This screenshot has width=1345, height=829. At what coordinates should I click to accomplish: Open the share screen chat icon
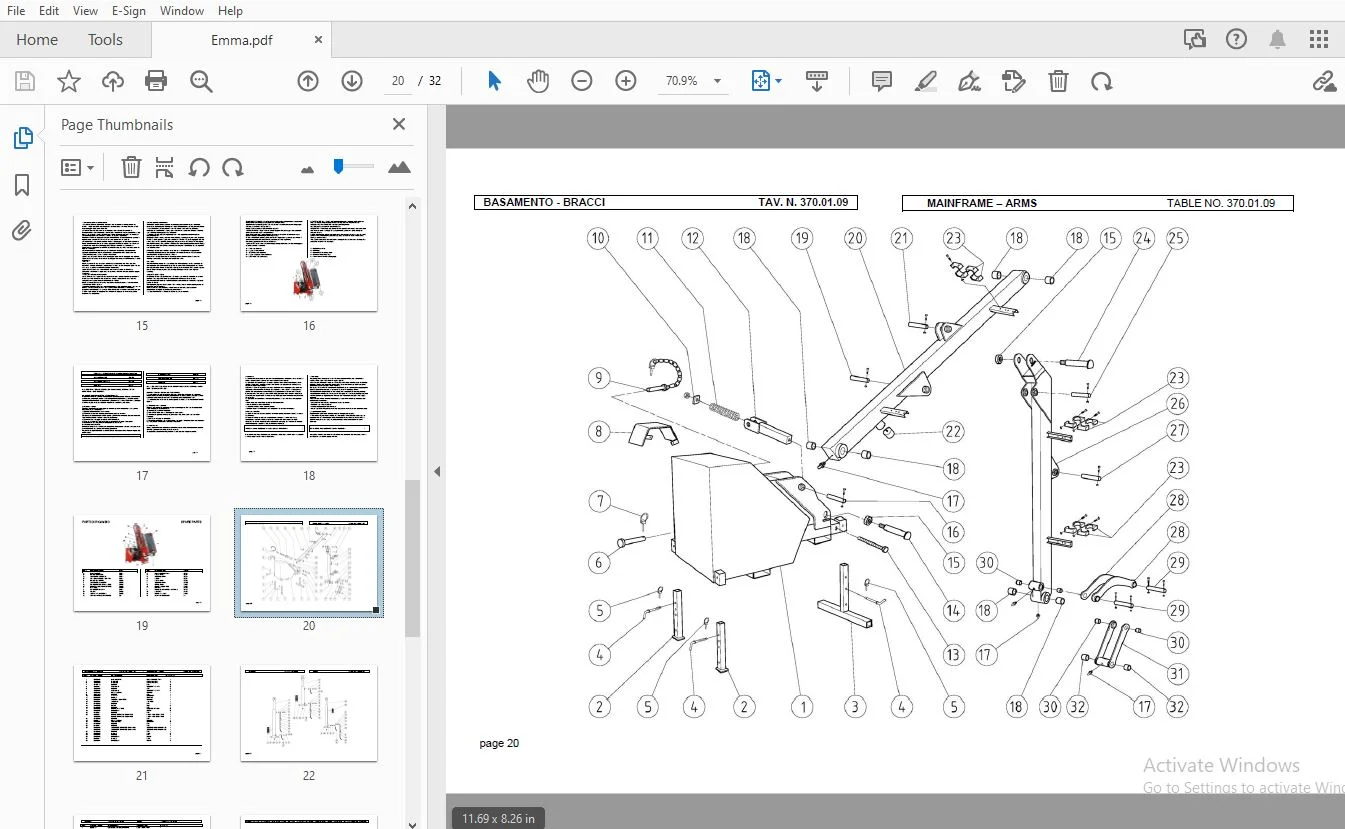point(1194,40)
